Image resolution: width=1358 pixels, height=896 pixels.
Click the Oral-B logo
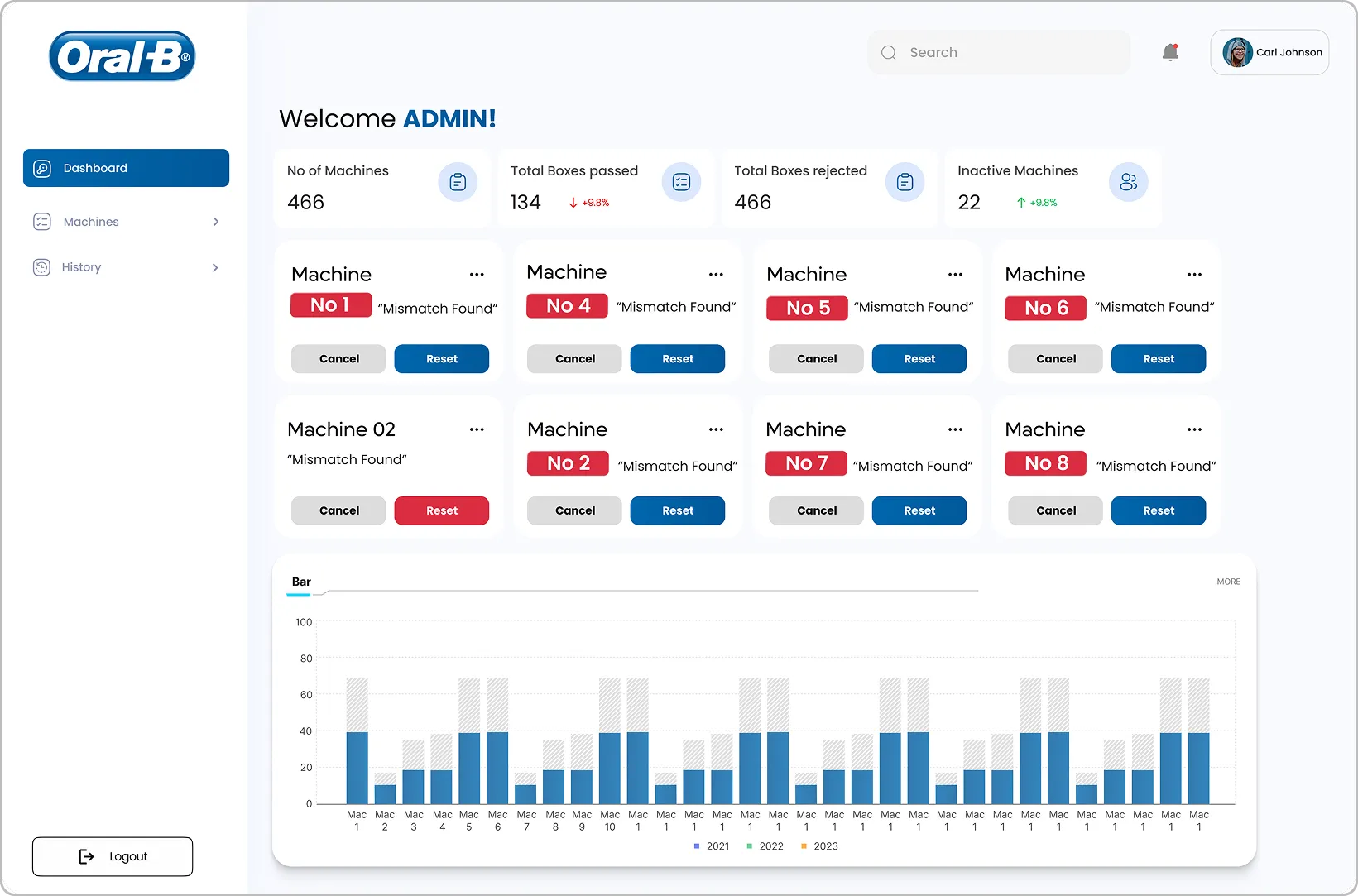[x=122, y=56]
